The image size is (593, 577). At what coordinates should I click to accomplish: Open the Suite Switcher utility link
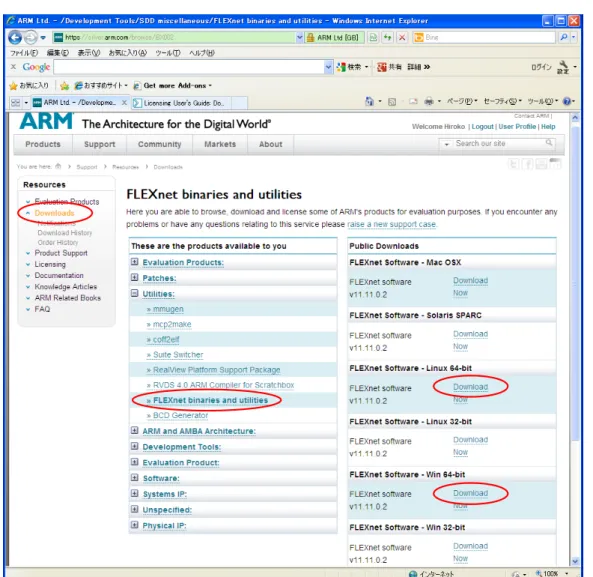tap(178, 355)
